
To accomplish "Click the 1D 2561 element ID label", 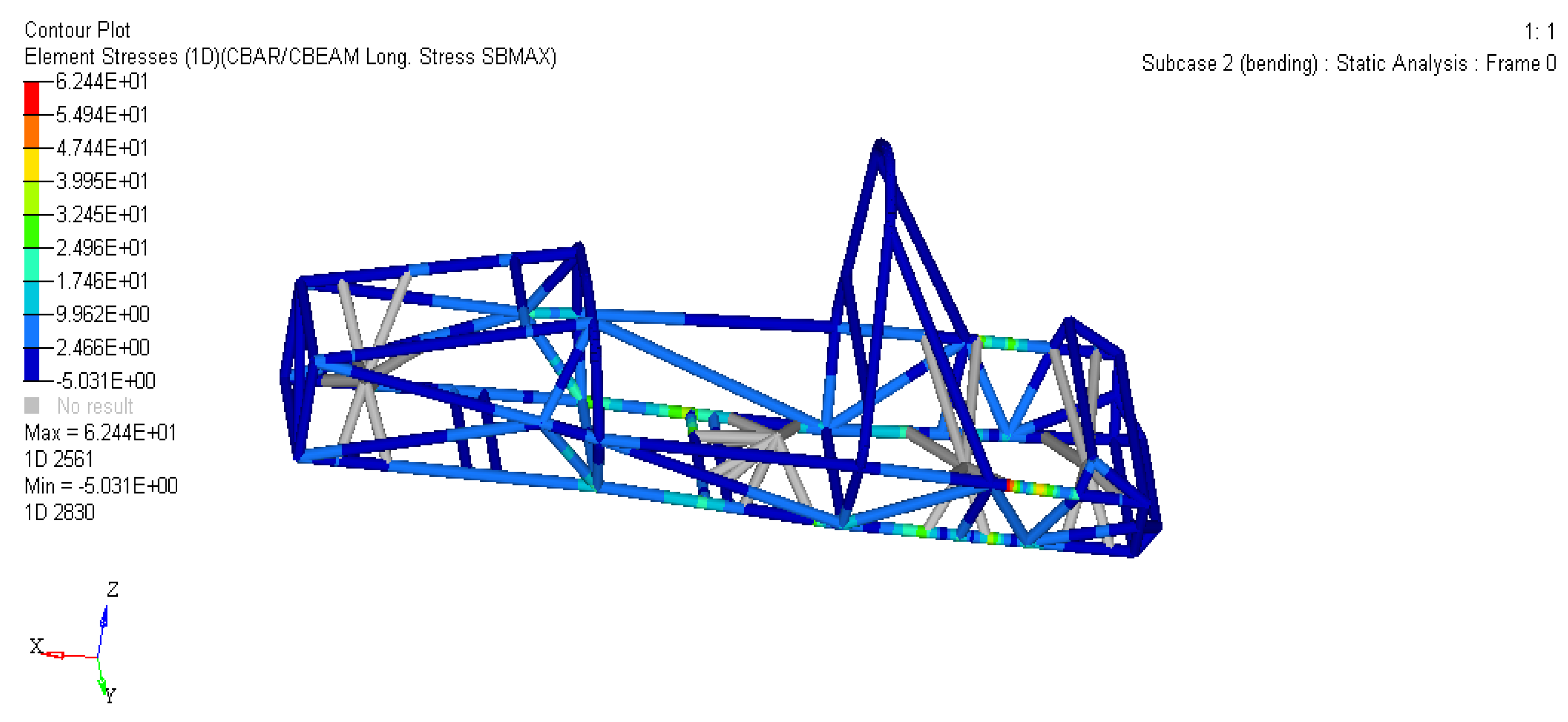I will pos(59,460).
